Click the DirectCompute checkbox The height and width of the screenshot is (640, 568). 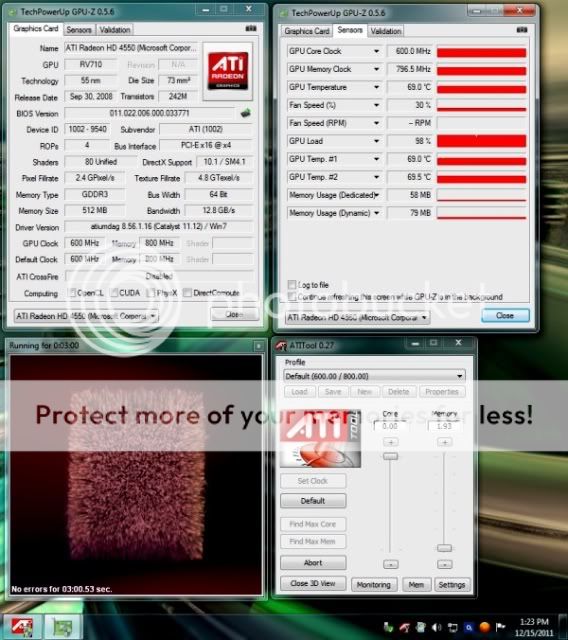coord(187,293)
